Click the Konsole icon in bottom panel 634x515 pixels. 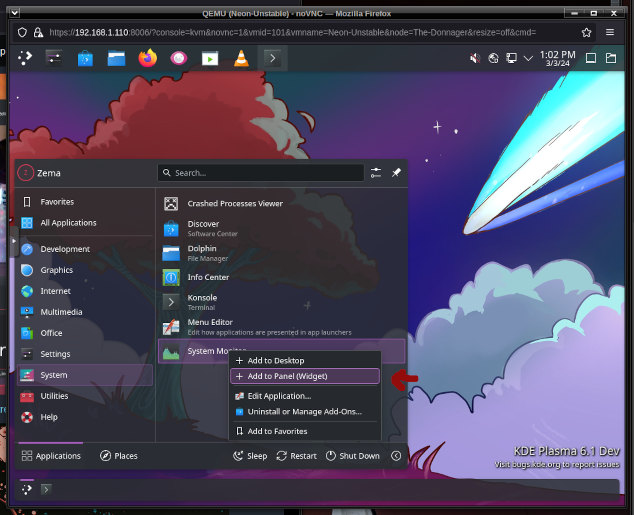click(46, 490)
